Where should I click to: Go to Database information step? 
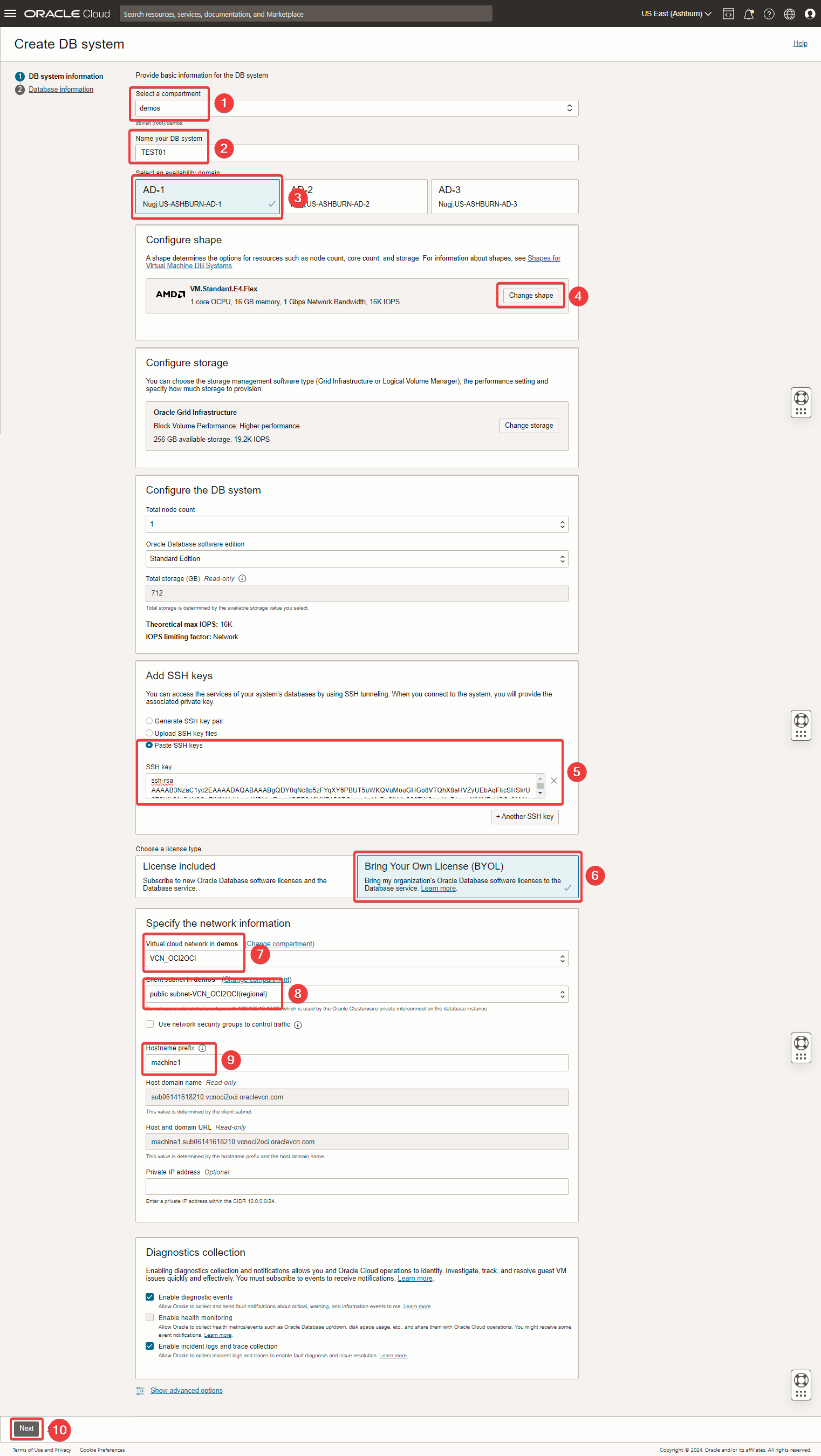click(61, 90)
